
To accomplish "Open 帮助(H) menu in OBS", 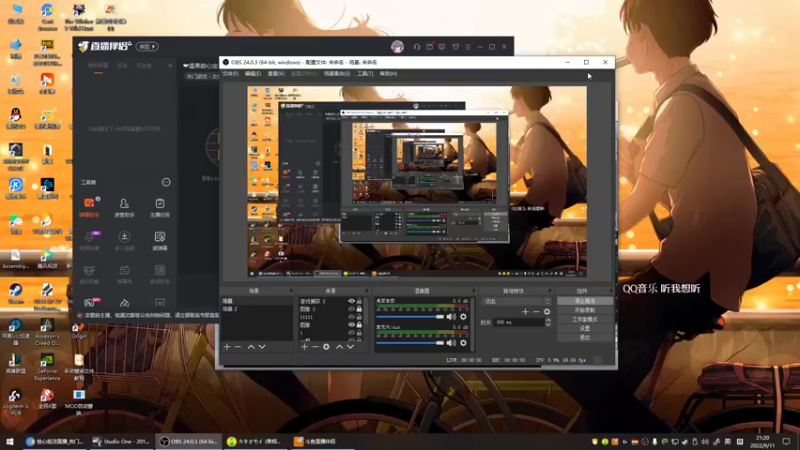I will [388, 74].
